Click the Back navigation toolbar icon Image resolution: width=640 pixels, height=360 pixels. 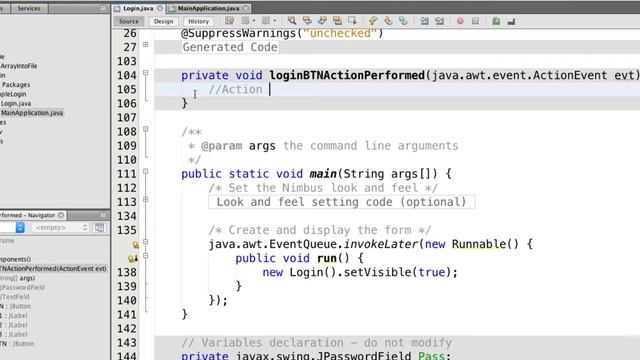pos(245,21)
